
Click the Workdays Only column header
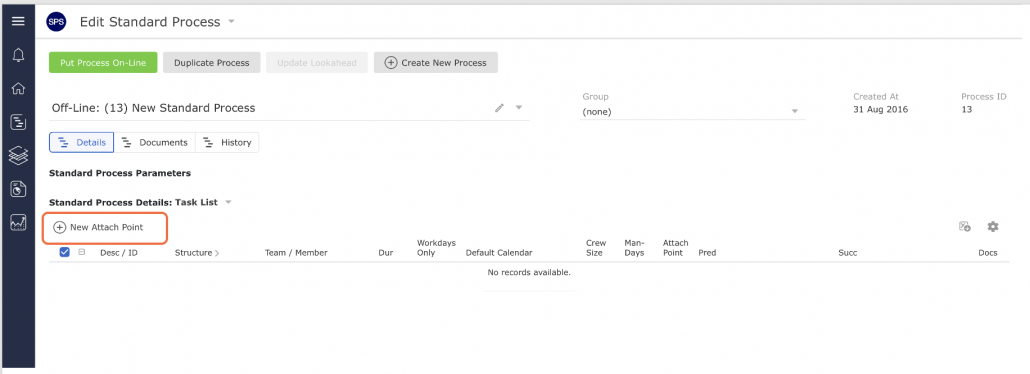(x=436, y=248)
